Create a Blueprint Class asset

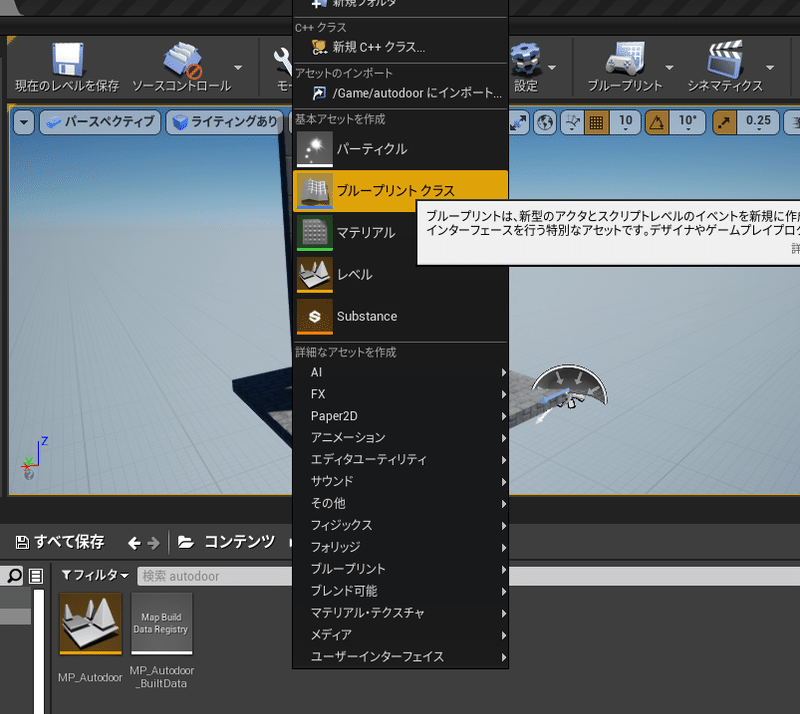(401, 191)
